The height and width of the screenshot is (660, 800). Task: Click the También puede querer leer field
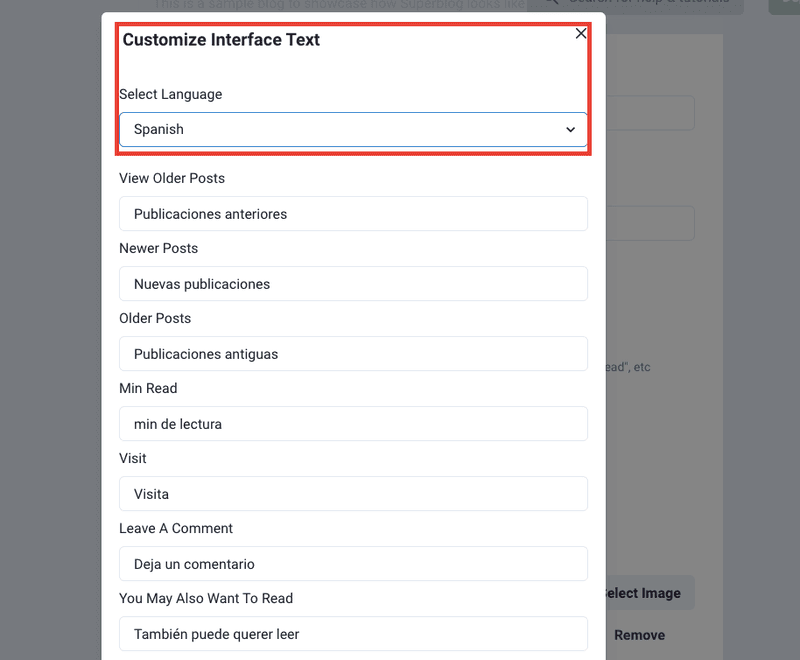pyautogui.click(x=352, y=634)
